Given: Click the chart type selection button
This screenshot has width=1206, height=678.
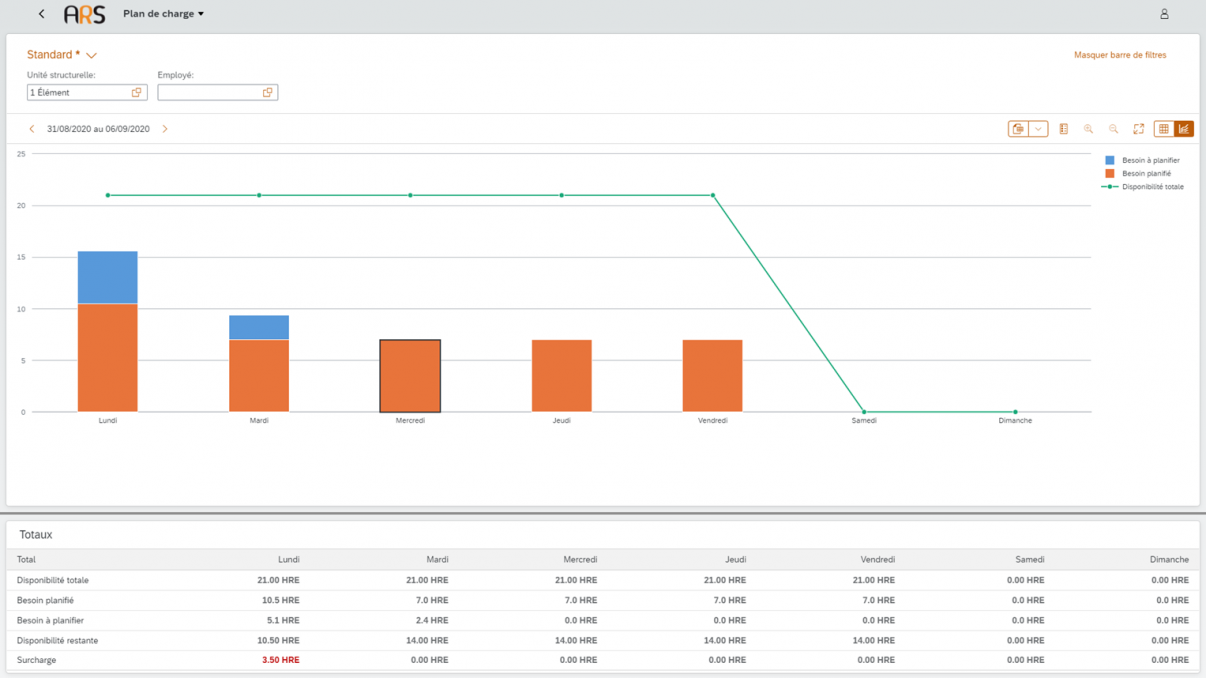Looking at the screenshot, I should (1018, 129).
